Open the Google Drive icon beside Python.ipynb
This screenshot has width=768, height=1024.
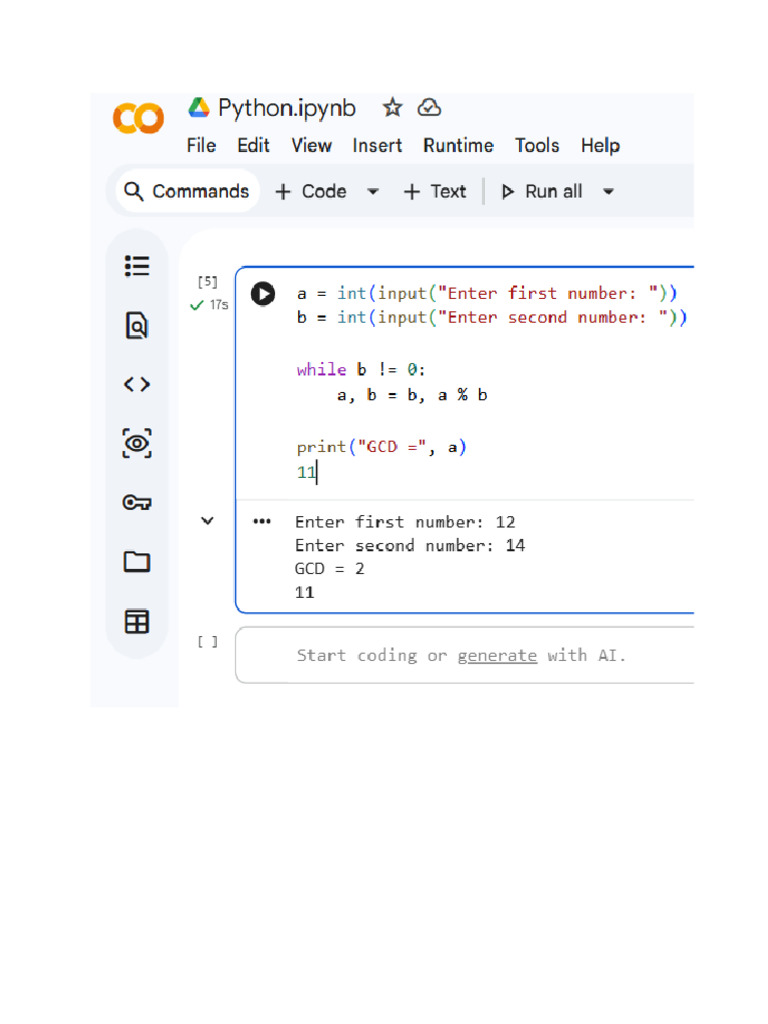click(x=199, y=107)
